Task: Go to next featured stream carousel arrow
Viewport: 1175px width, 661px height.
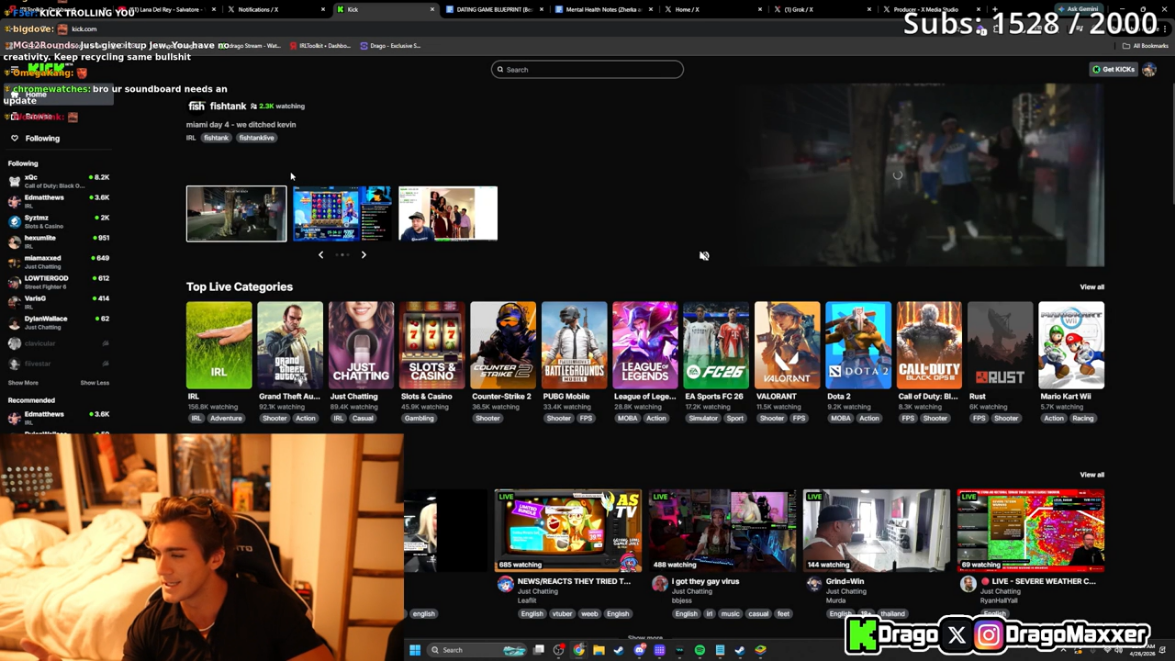Action: point(364,255)
